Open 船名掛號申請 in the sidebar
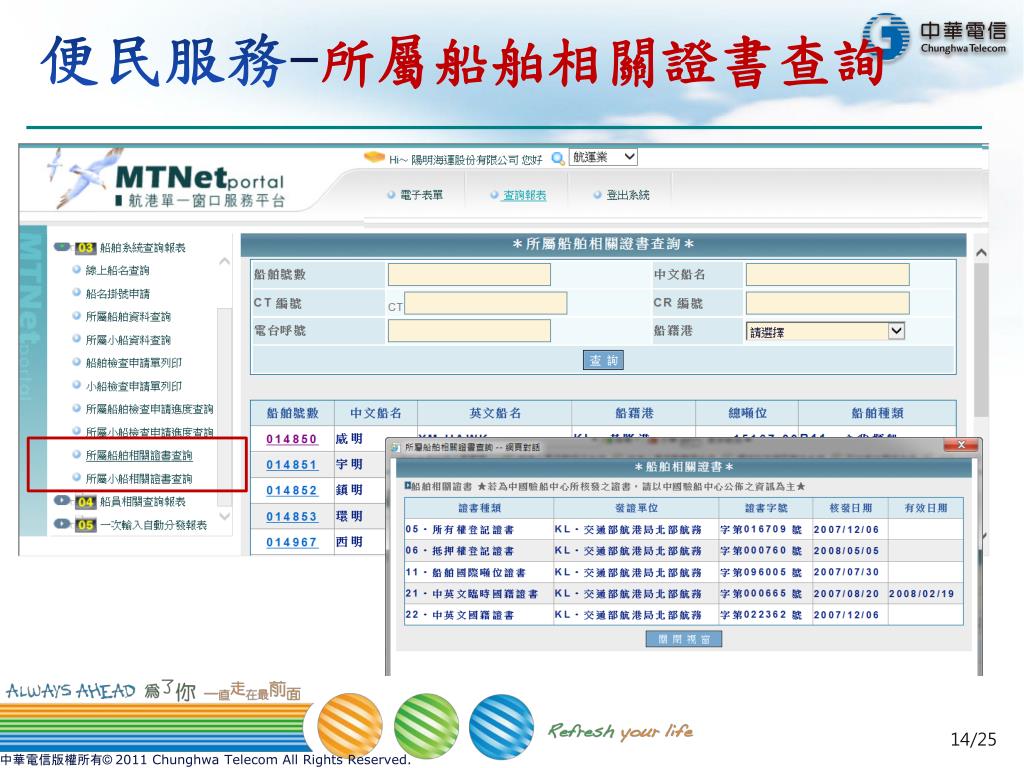 coord(118,293)
